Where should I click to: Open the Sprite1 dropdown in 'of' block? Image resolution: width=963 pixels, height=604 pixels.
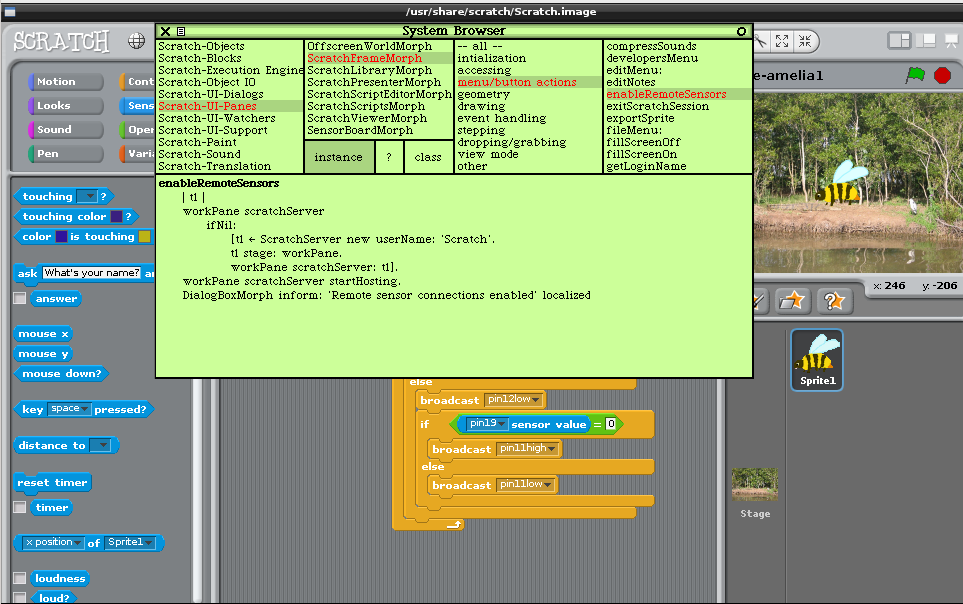130,543
